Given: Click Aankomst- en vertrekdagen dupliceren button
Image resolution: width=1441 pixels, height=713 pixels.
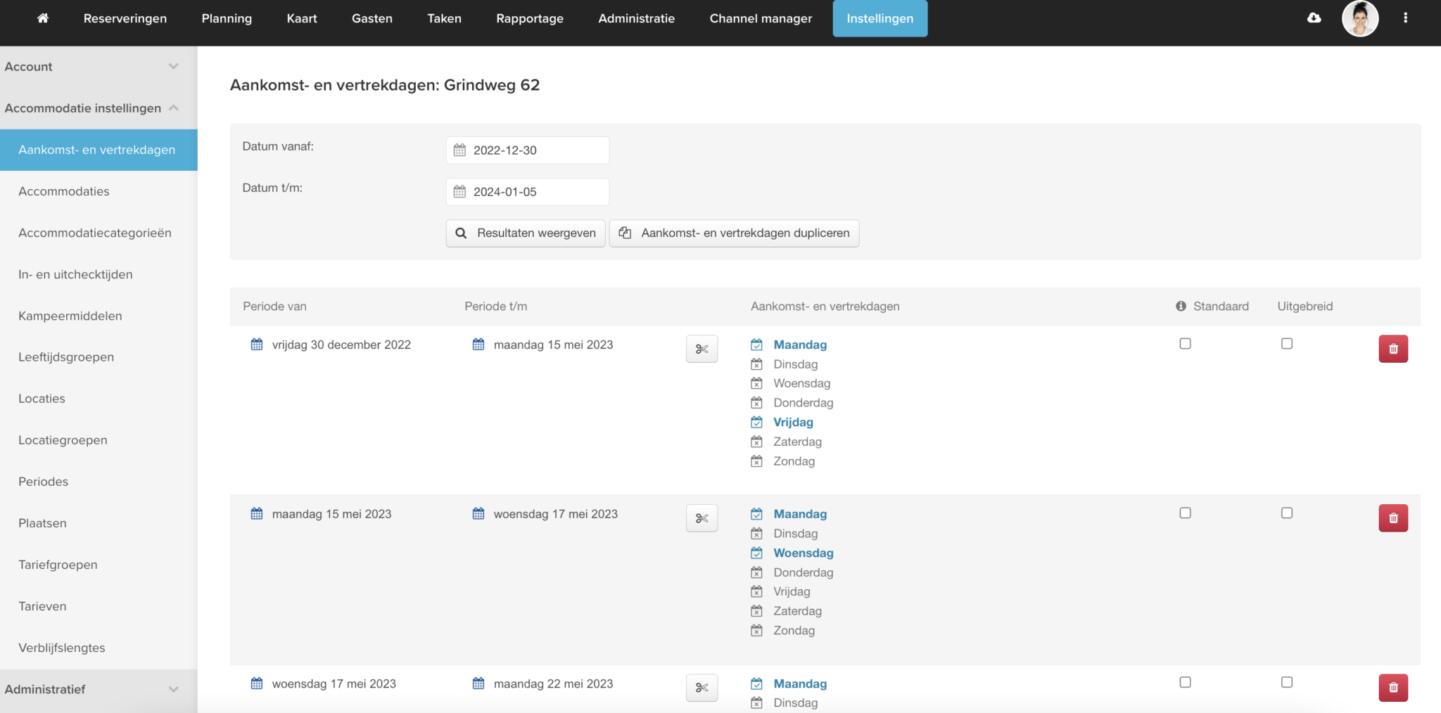Looking at the screenshot, I should point(734,233).
